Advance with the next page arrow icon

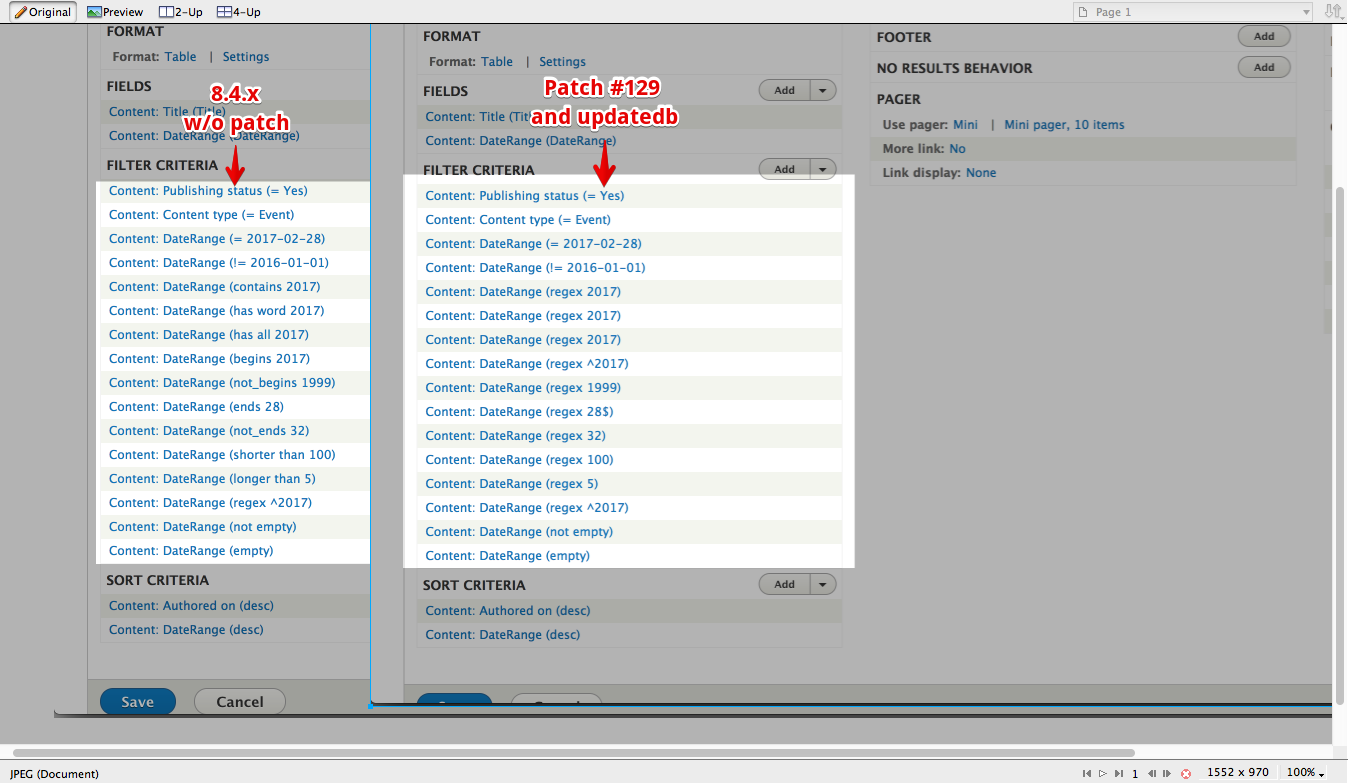1167,773
